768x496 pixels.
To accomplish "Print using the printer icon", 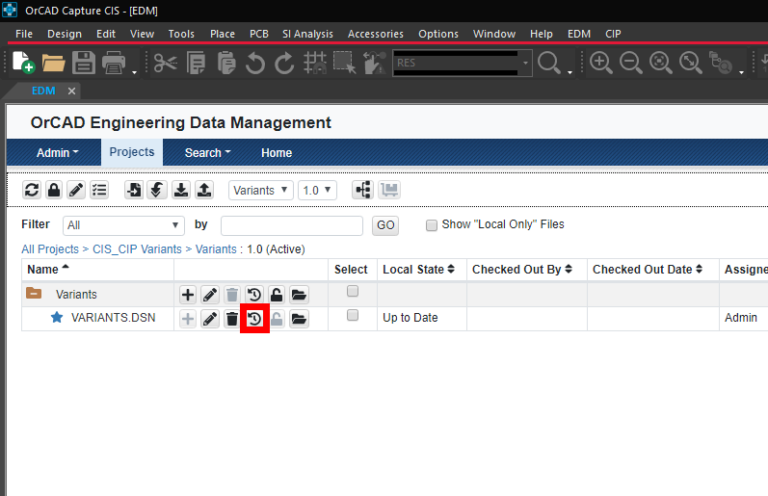I will pos(114,63).
